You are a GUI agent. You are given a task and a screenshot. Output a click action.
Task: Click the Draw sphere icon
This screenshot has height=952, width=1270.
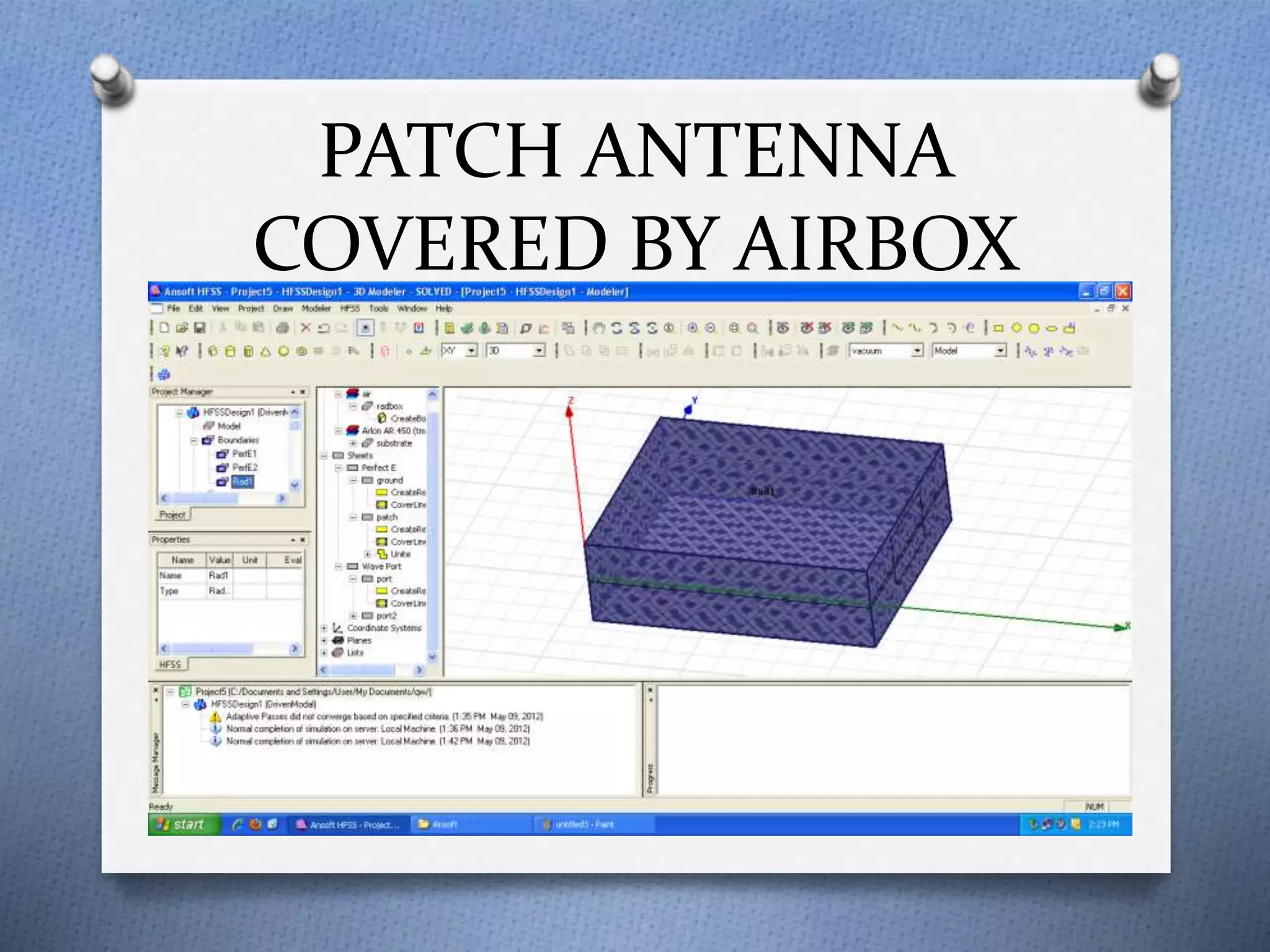283,351
